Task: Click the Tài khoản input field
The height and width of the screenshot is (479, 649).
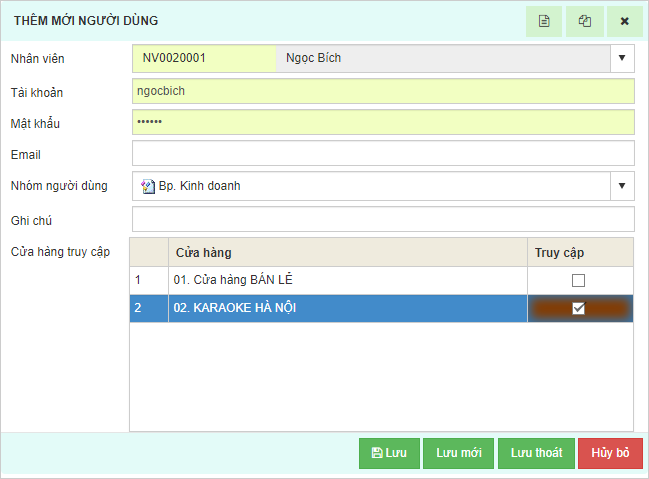Action: coord(383,91)
